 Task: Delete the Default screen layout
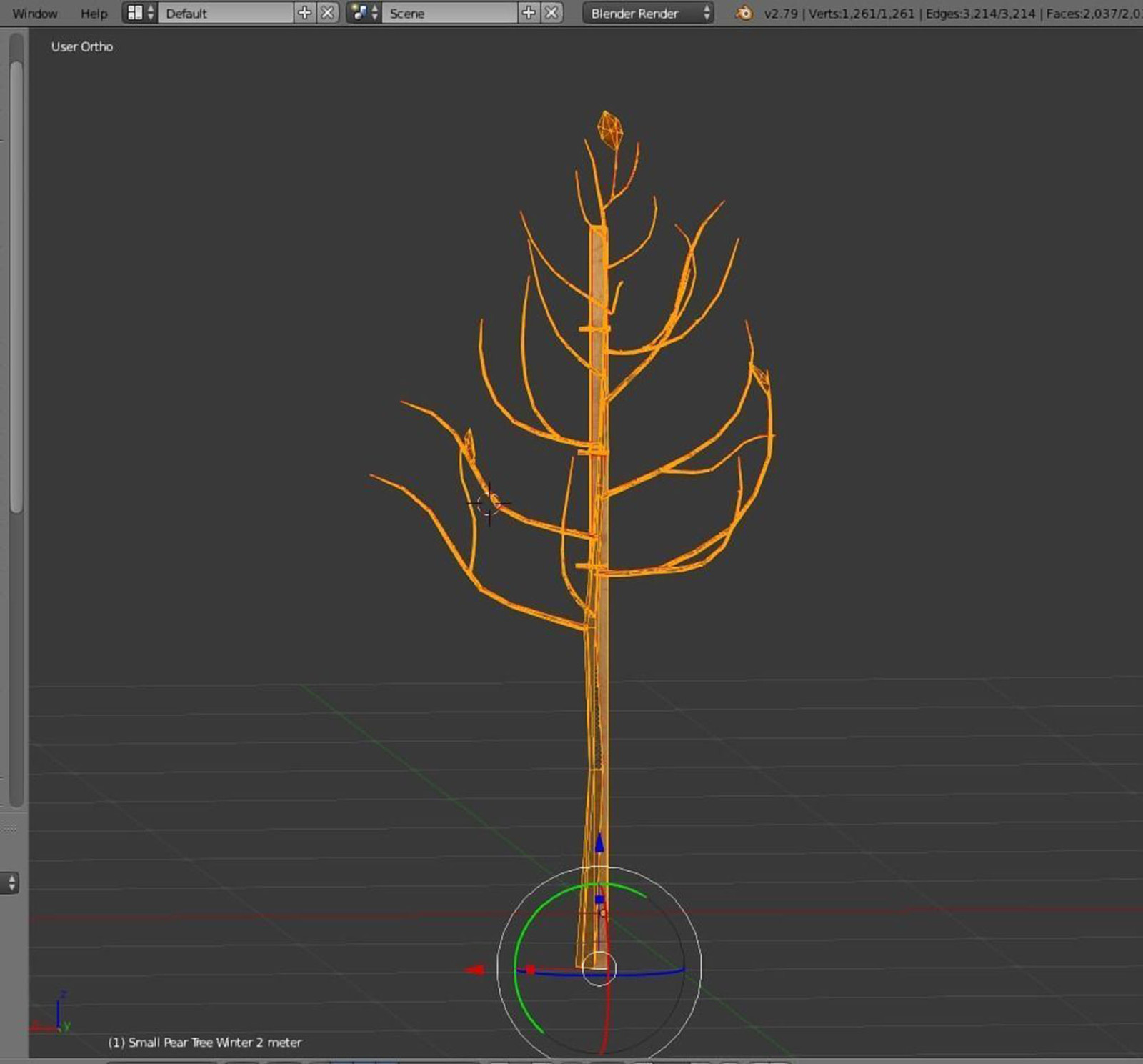click(x=327, y=13)
